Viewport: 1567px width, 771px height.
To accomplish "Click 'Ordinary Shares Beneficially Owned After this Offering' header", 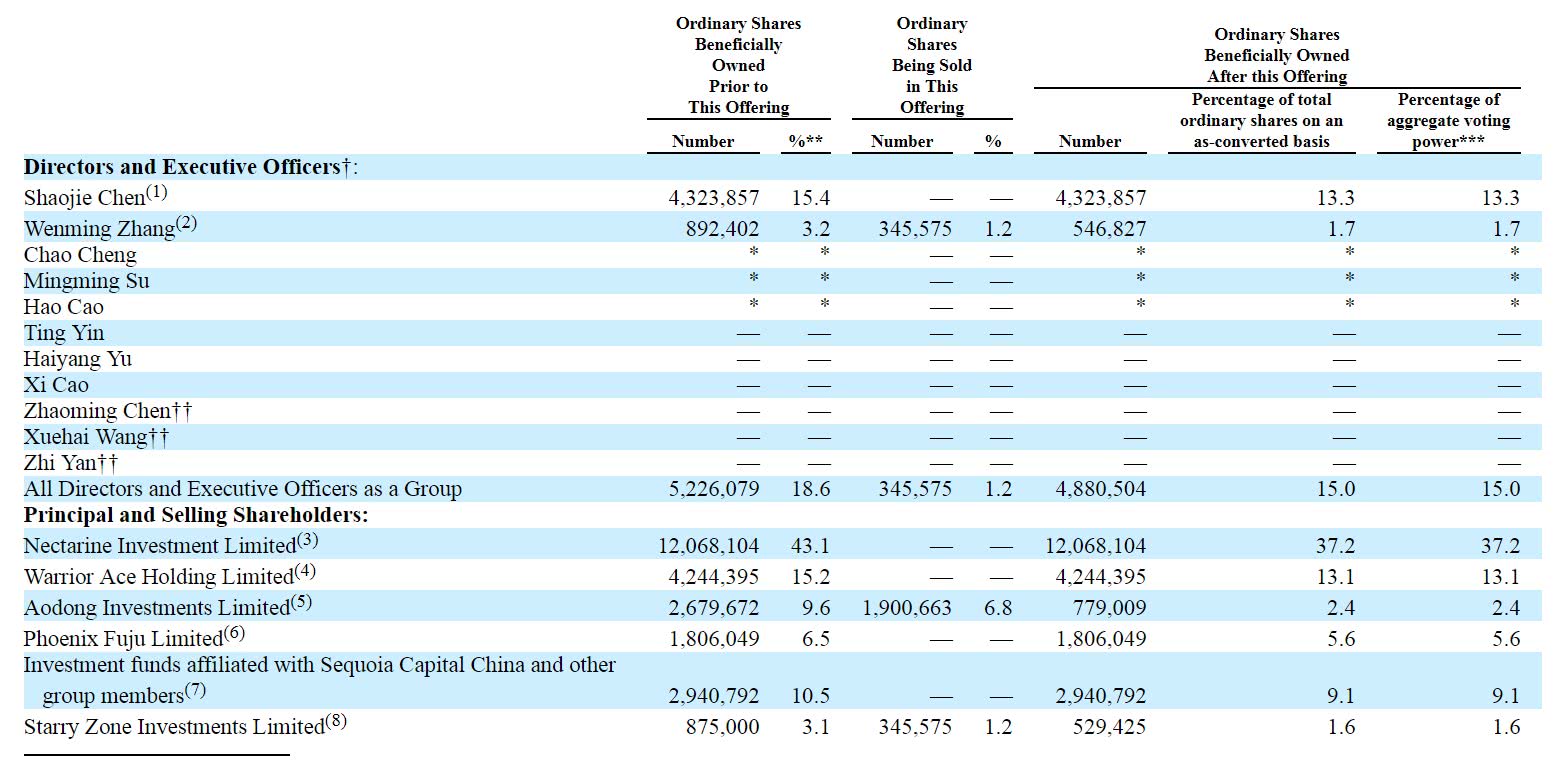I will (x=1277, y=55).
